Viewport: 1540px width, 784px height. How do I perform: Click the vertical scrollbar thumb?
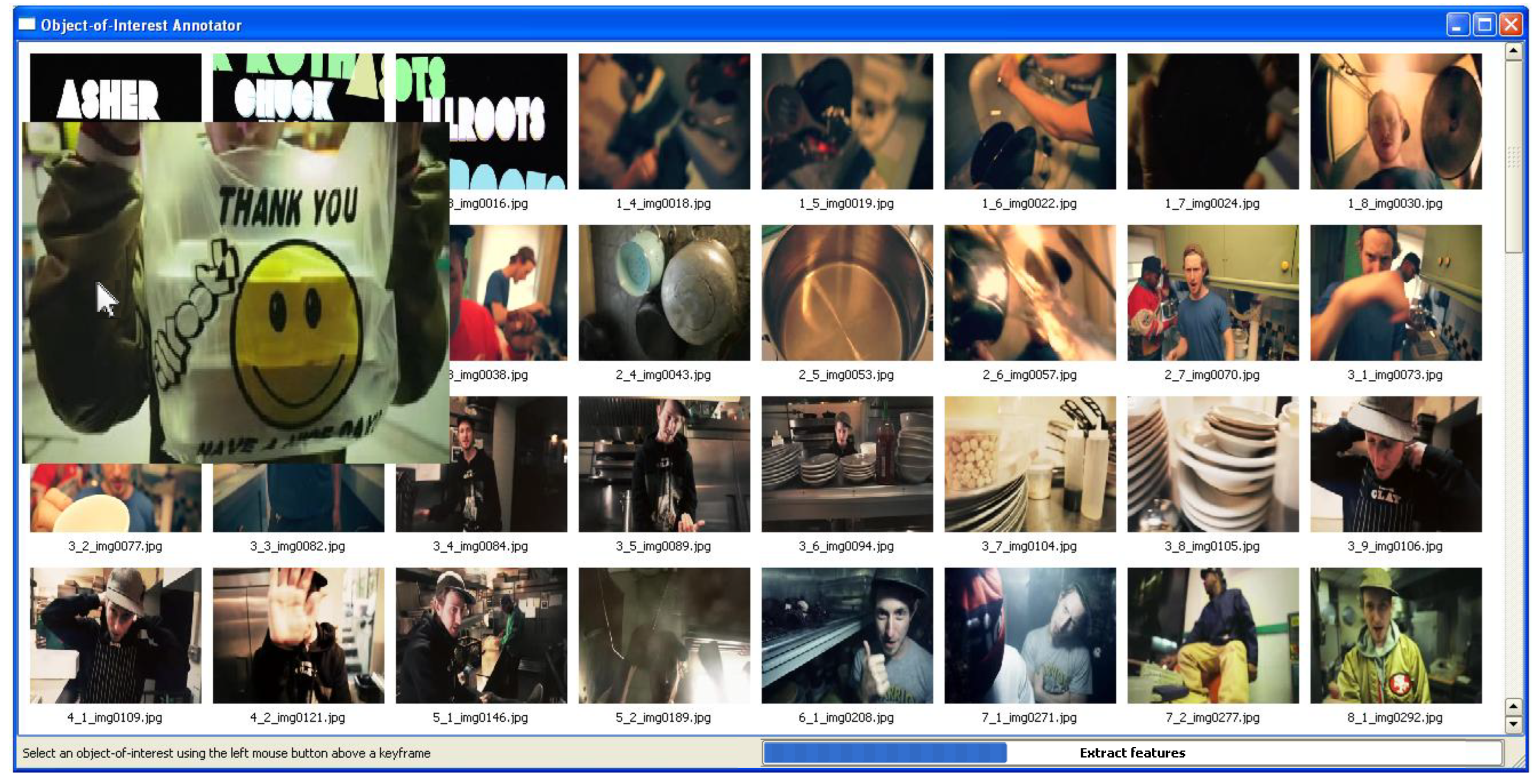[1512, 156]
